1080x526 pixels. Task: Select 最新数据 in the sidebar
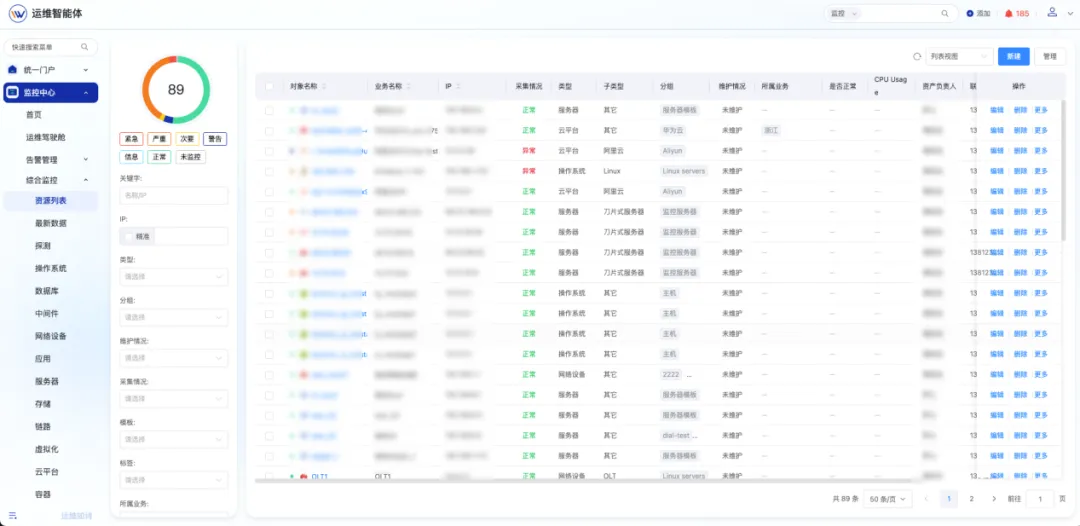coord(51,223)
